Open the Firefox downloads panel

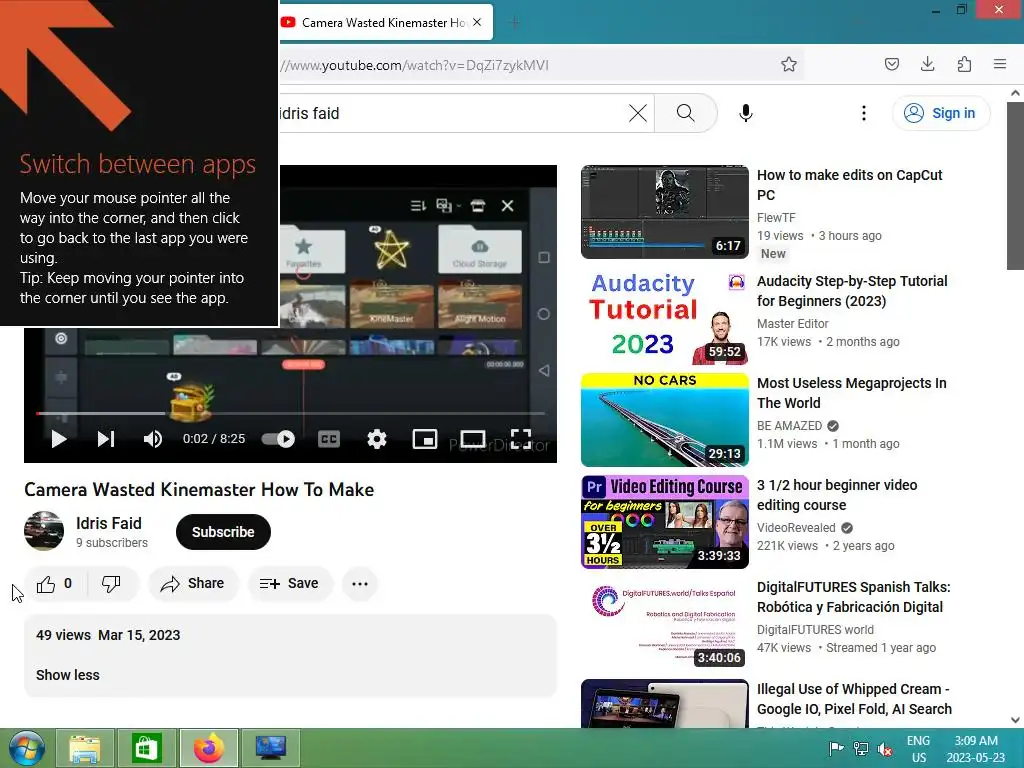pos(928,64)
